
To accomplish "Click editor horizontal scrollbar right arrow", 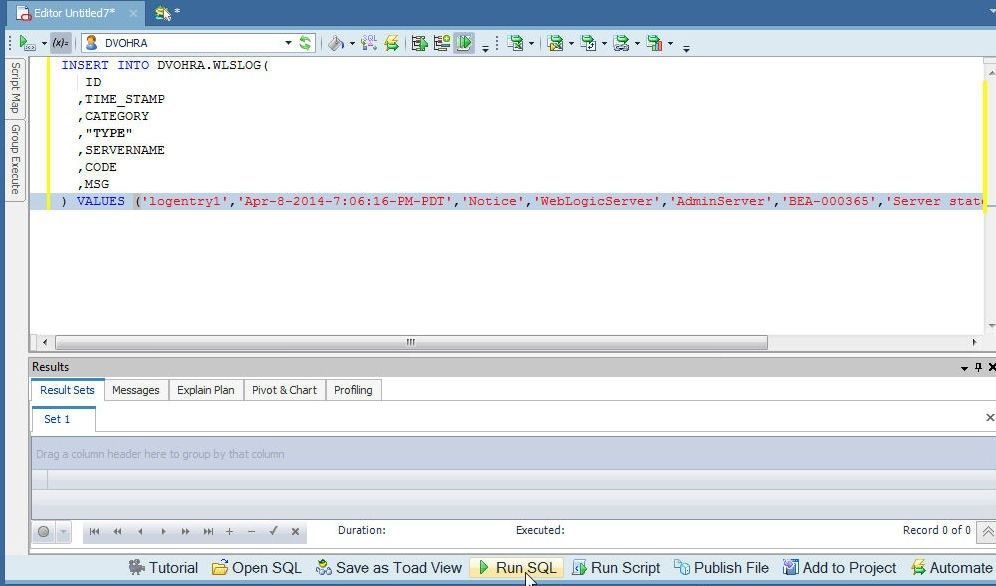I will (974, 342).
